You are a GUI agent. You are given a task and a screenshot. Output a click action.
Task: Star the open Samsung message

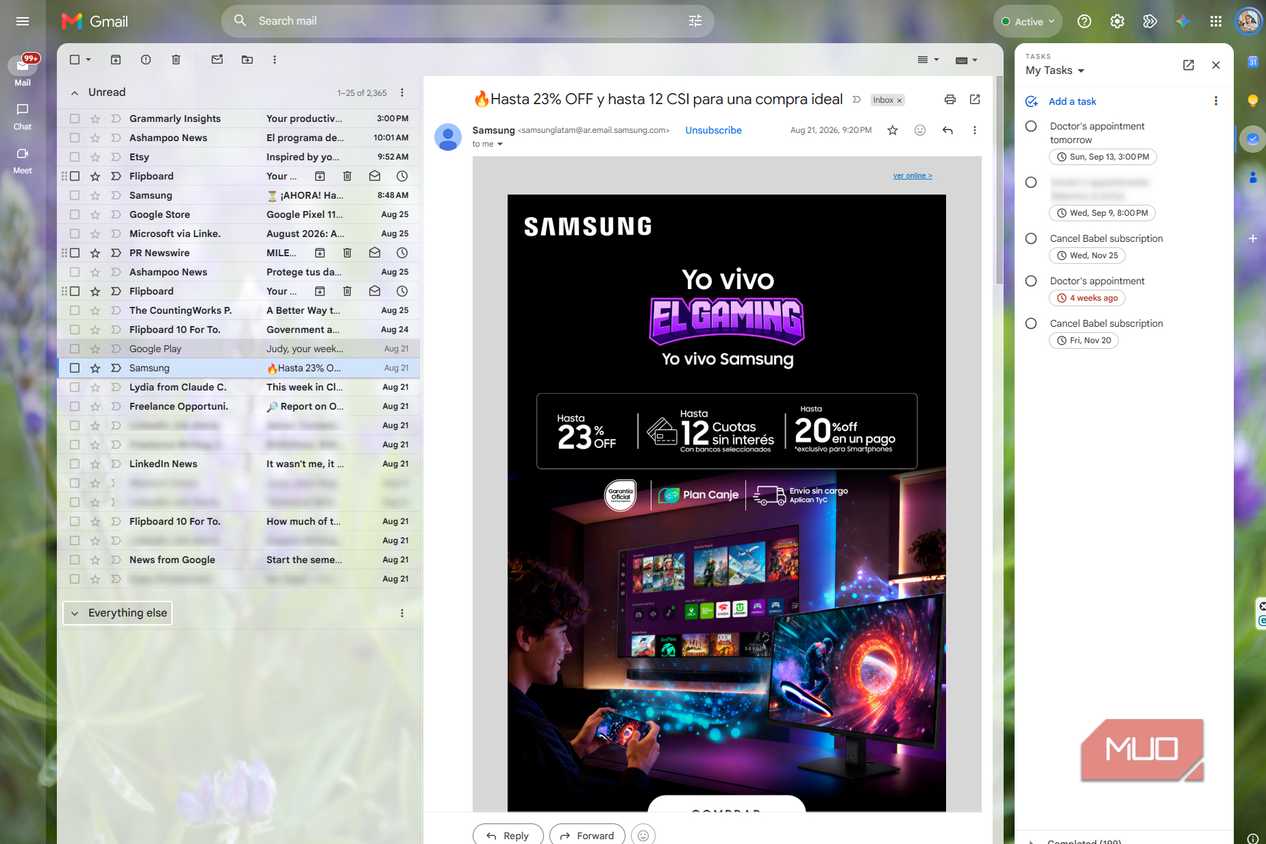click(893, 130)
